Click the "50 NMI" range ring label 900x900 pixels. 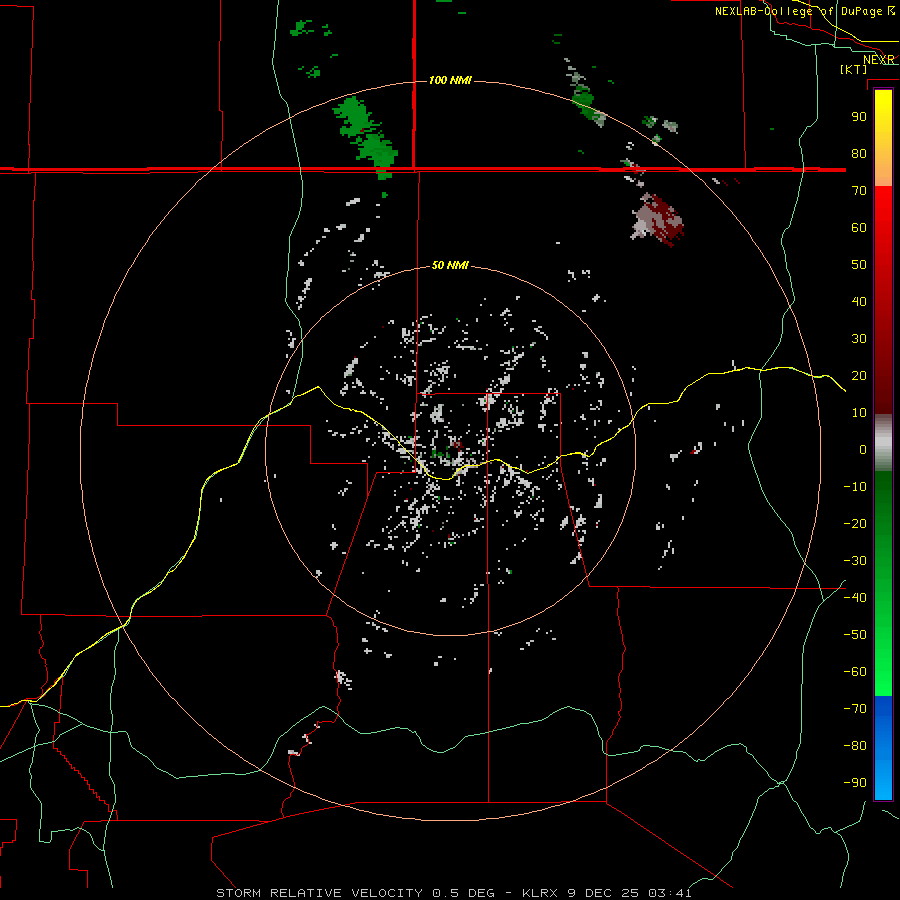pyautogui.click(x=450, y=265)
